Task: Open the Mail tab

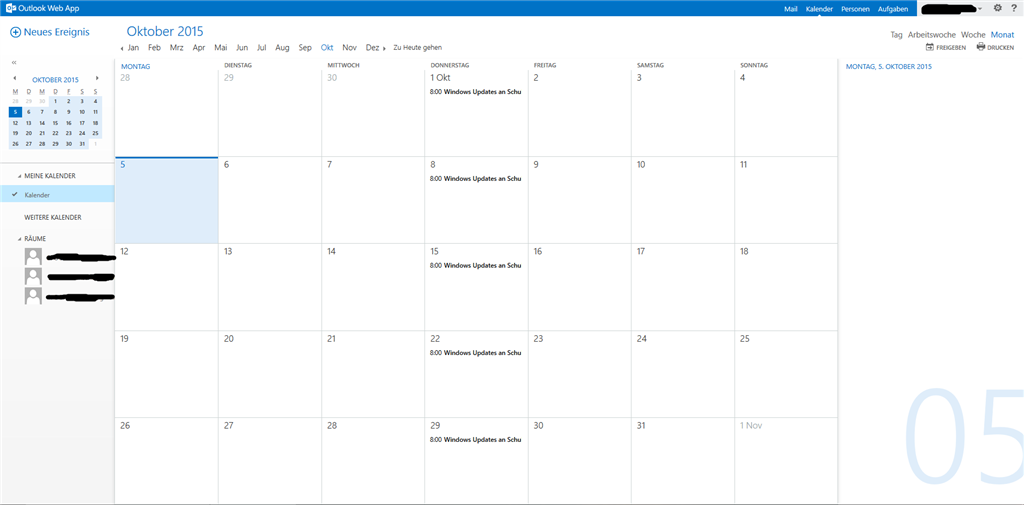Action: [x=791, y=9]
